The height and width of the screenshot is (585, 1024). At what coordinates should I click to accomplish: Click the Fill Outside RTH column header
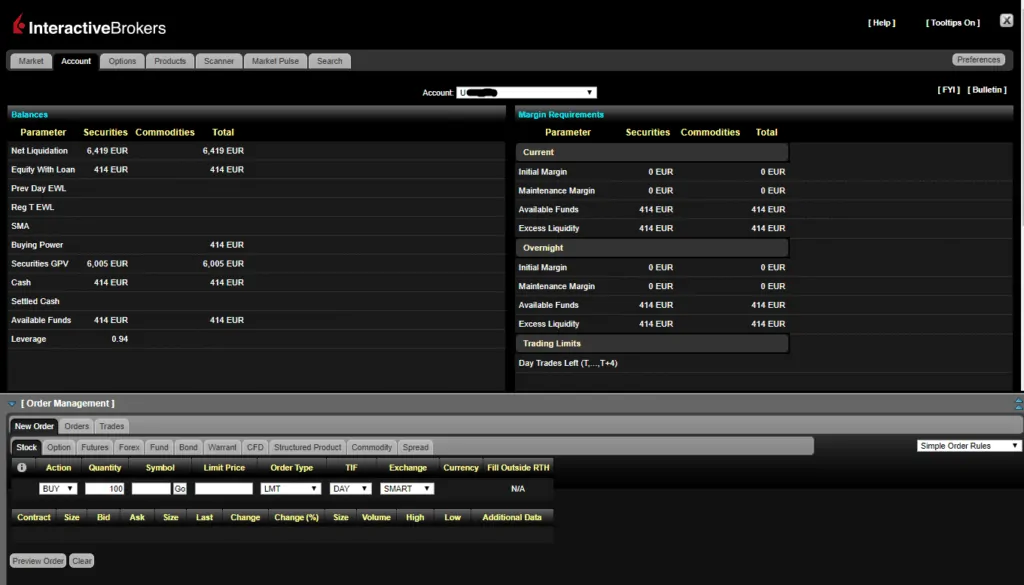click(518, 467)
